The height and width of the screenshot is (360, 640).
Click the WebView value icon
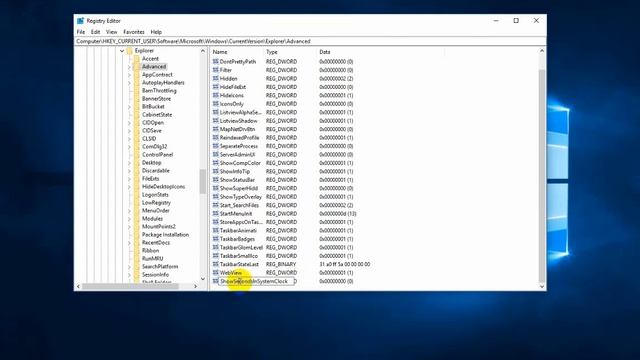pyautogui.click(x=216, y=273)
